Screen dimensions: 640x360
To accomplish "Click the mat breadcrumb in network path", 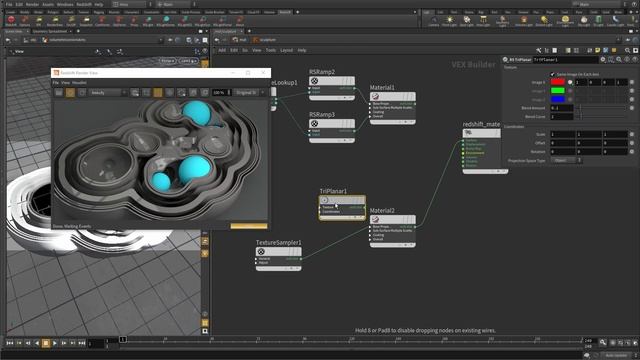I will (240, 40).
